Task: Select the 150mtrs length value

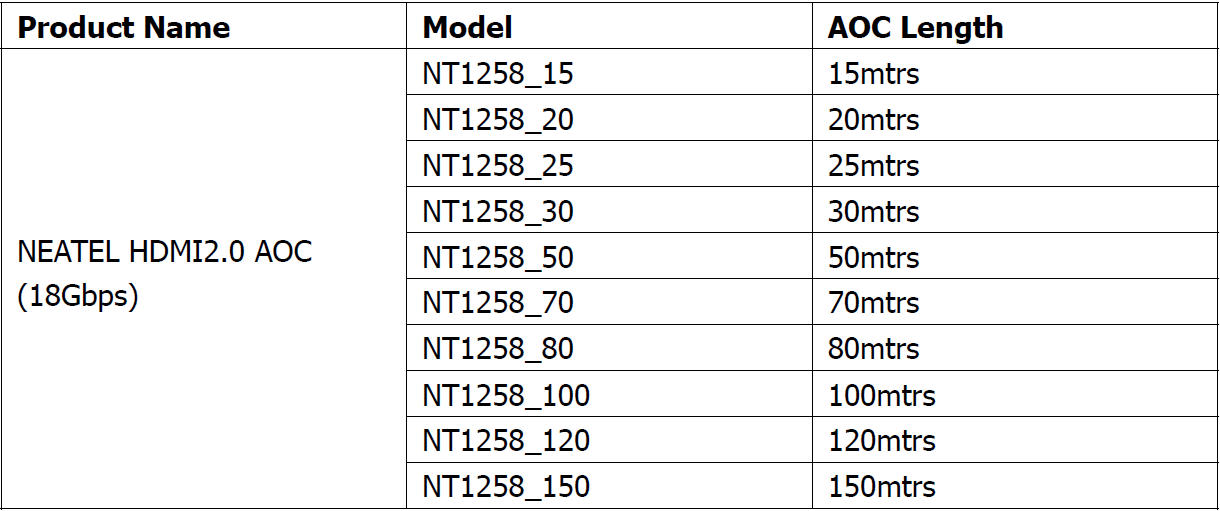Action: pyautogui.click(x=881, y=487)
